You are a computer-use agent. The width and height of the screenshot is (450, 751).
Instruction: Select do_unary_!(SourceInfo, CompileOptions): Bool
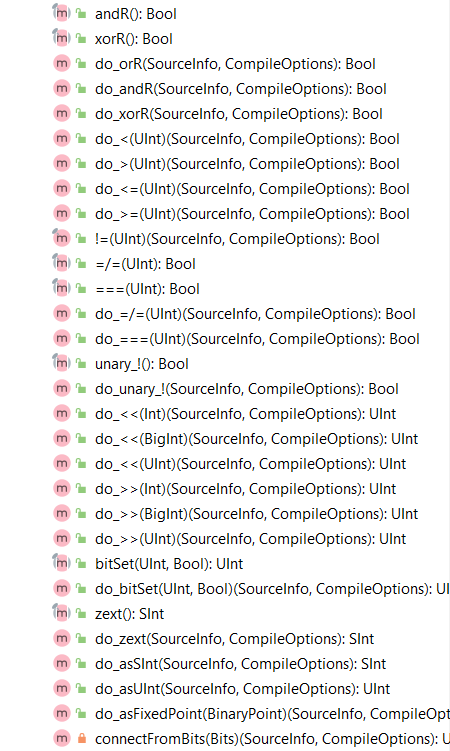tap(247, 389)
